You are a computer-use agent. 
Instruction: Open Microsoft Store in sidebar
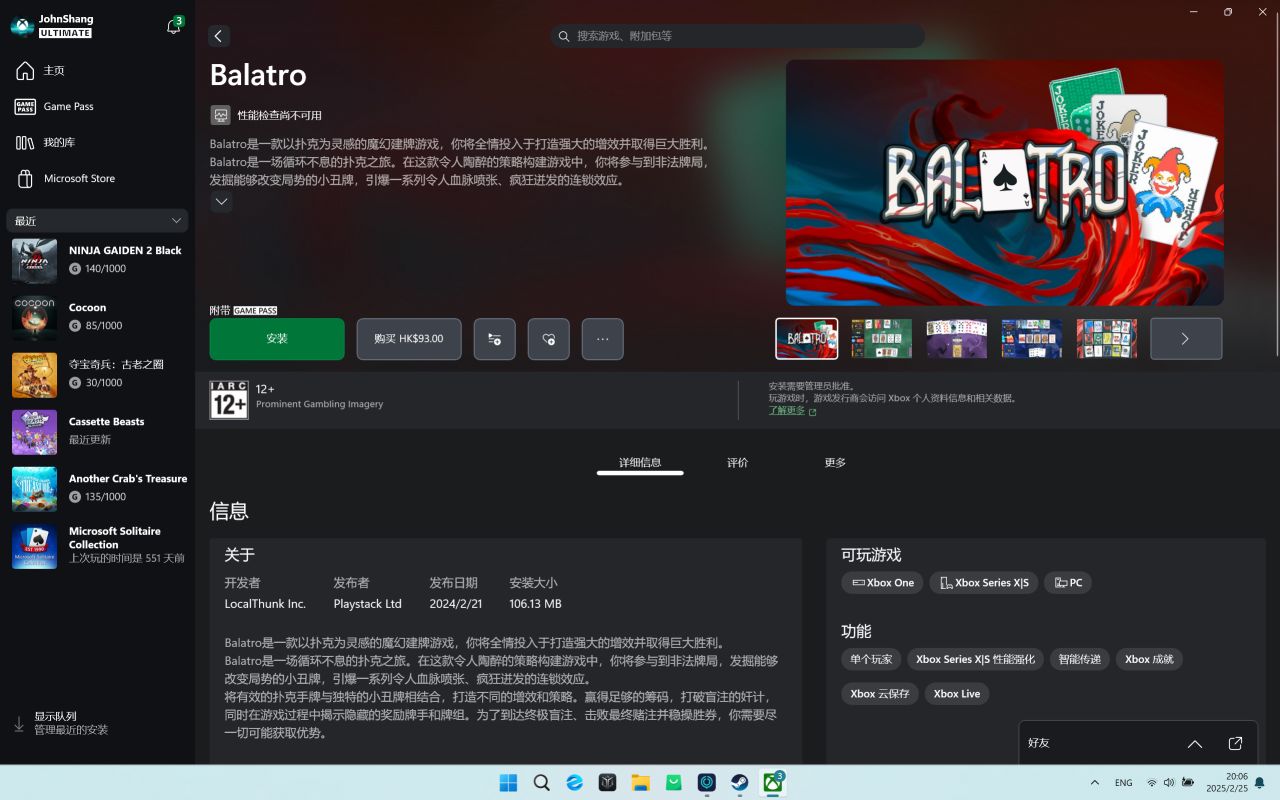tap(97, 179)
